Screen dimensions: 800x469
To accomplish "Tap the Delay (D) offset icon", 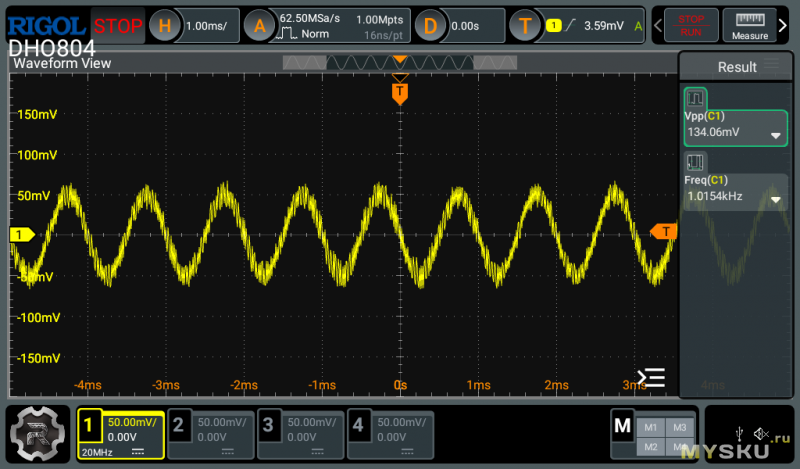I will pyautogui.click(x=430, y=27).
